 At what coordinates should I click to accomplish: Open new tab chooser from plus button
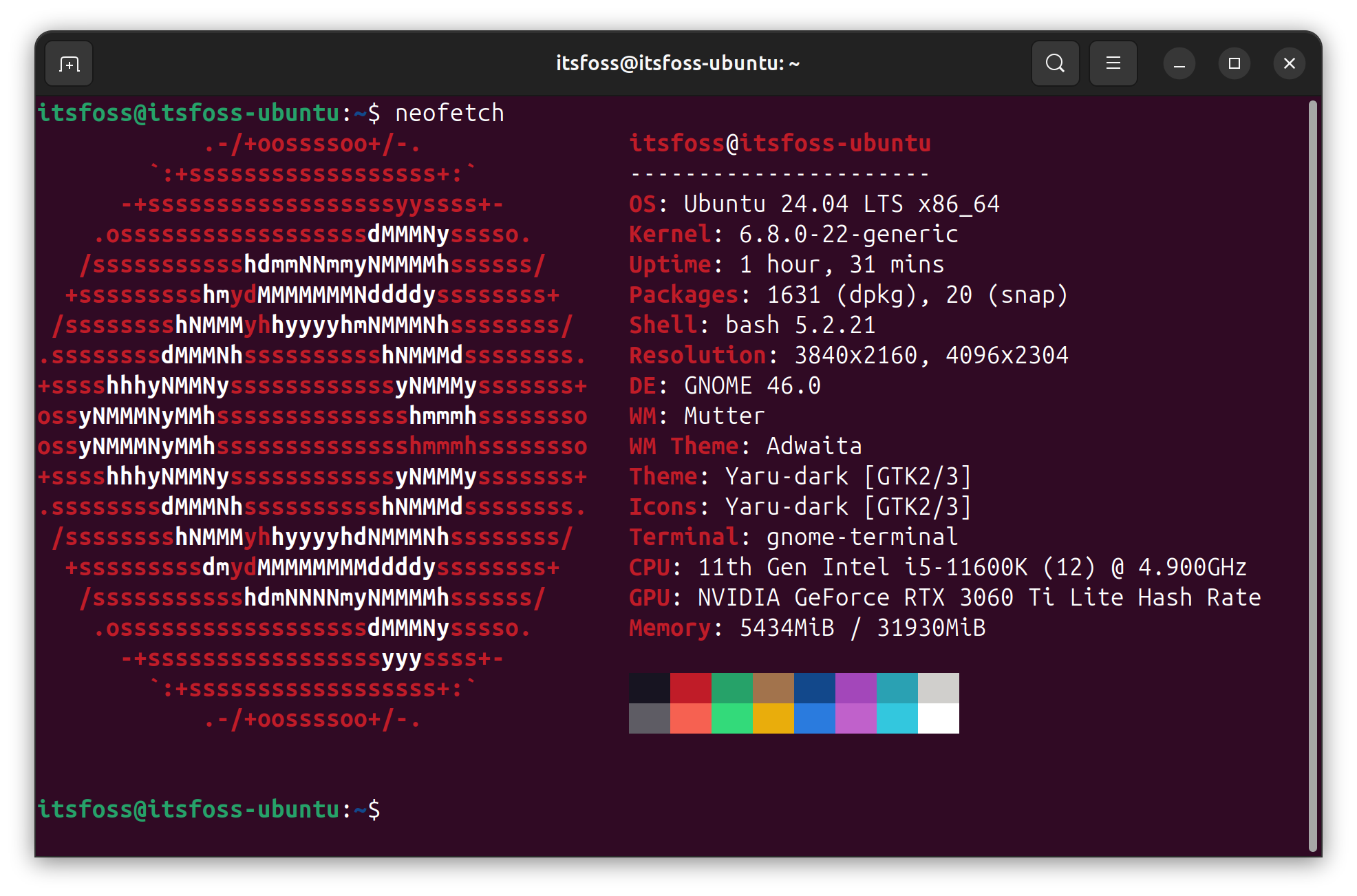click(x=68, y=63)
